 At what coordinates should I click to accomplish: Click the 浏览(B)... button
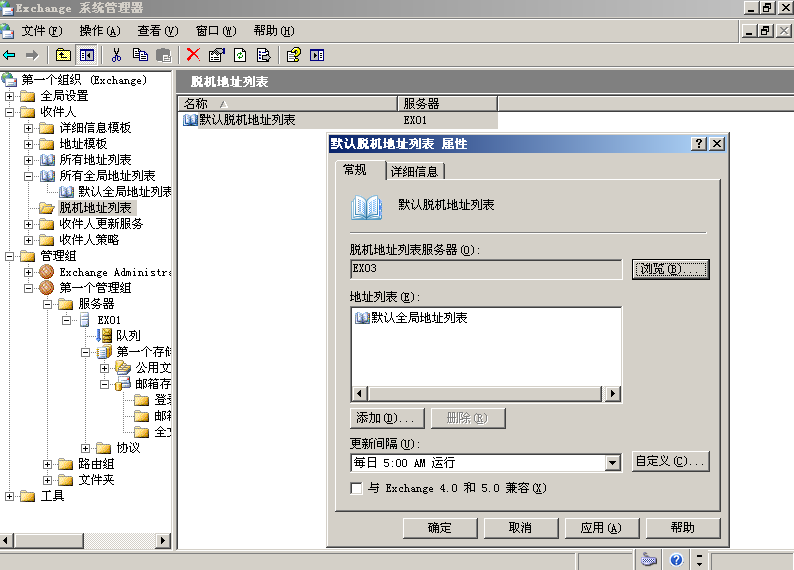click(670, 269)
